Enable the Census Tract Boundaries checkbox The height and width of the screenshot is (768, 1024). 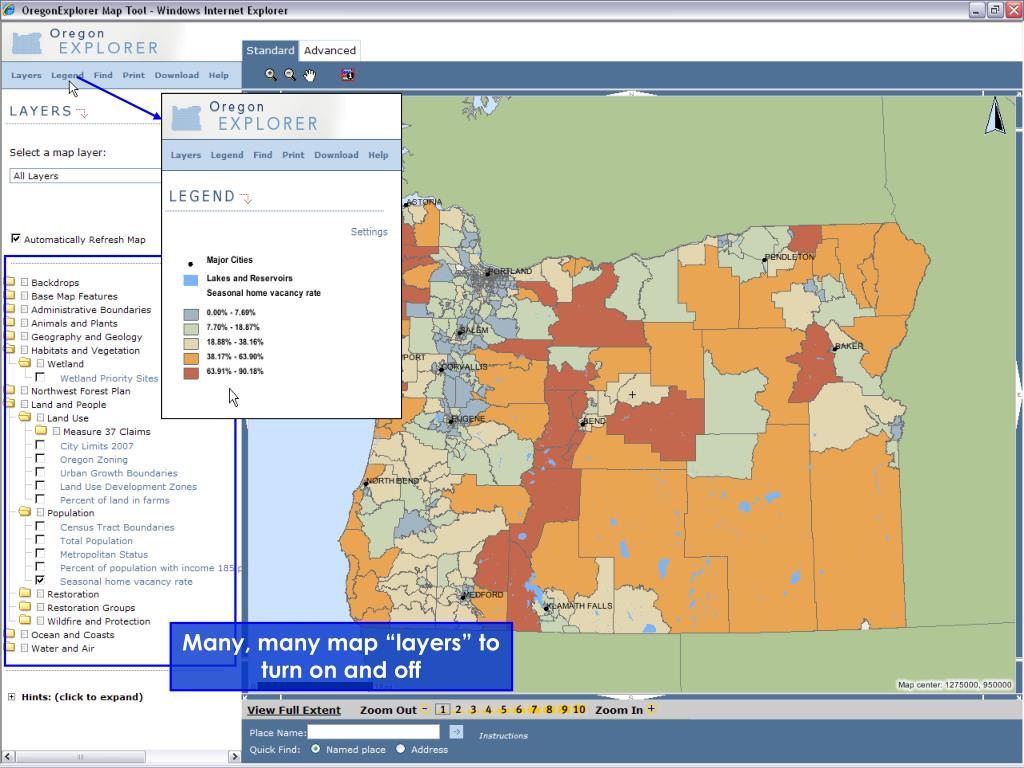tap(40, 526)
